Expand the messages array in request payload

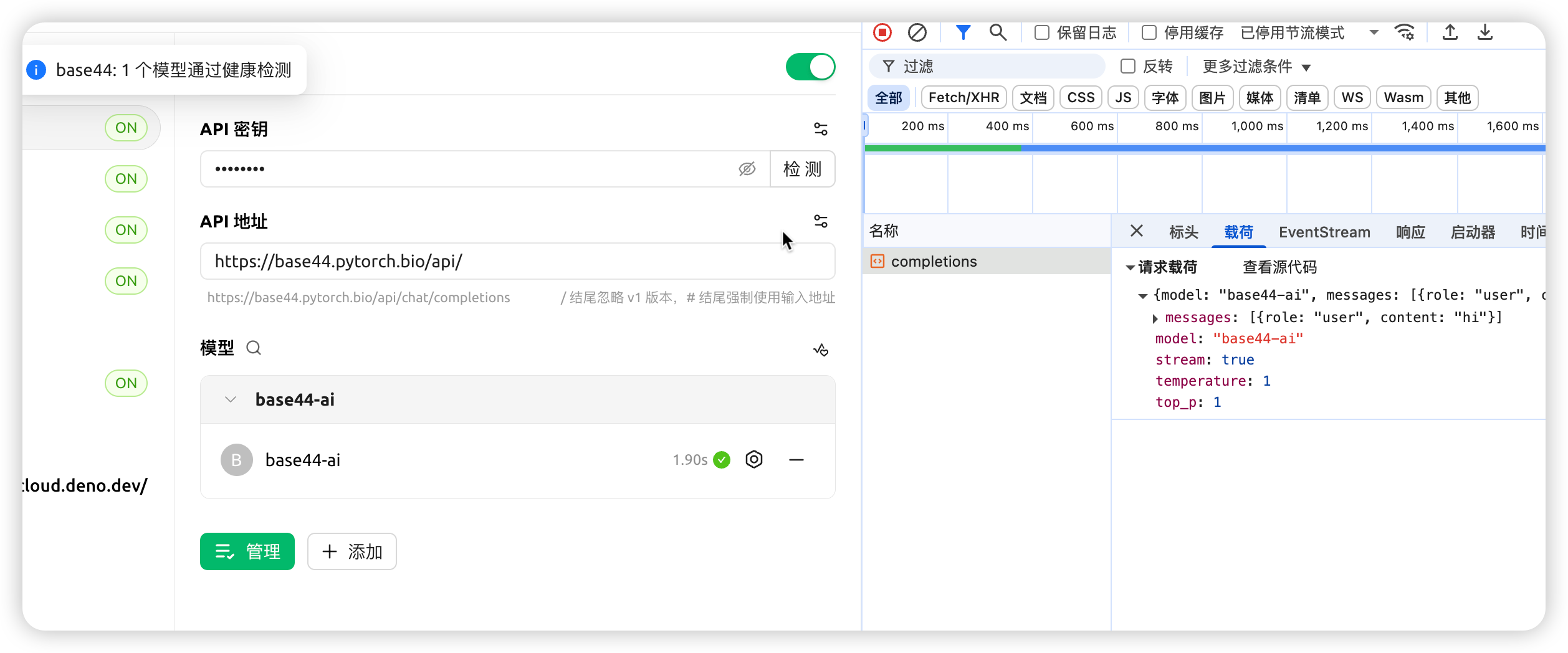pos(1155,318)
